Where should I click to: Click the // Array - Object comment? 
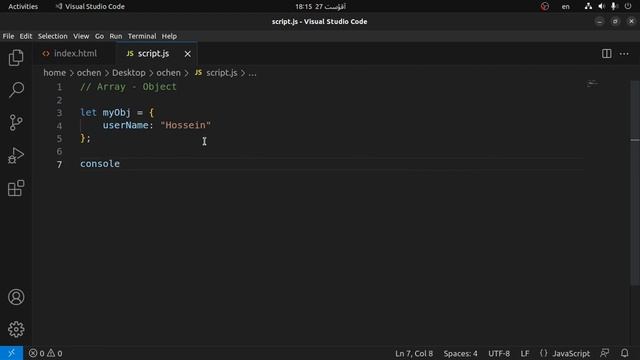point(128,87)
